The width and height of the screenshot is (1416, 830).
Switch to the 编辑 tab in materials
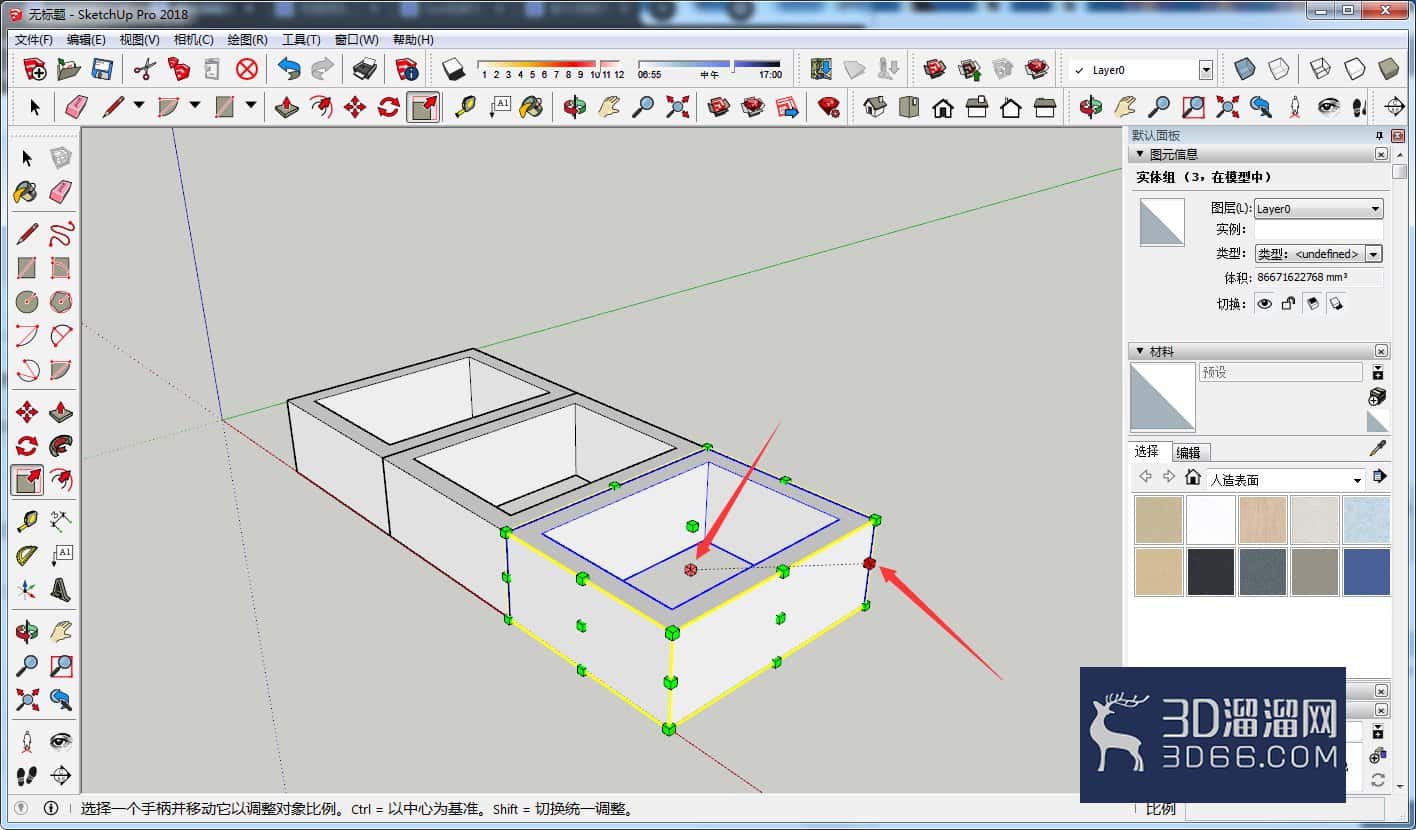(x=1189, y=452)
